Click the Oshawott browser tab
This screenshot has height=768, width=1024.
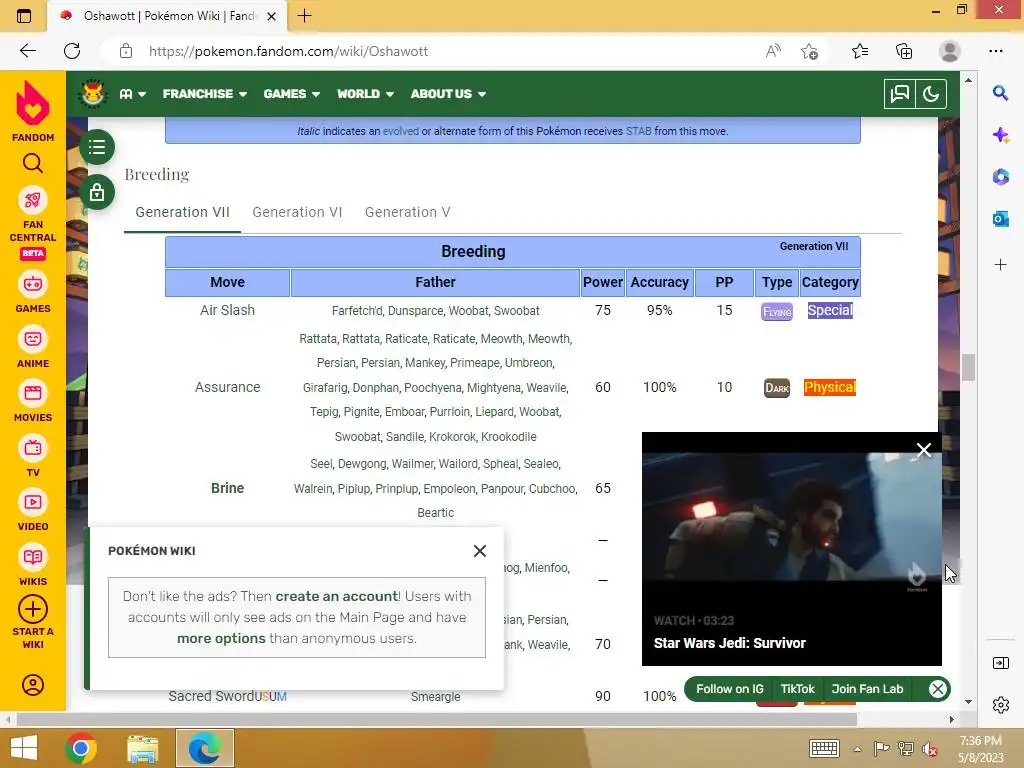(x=167, y=16)
